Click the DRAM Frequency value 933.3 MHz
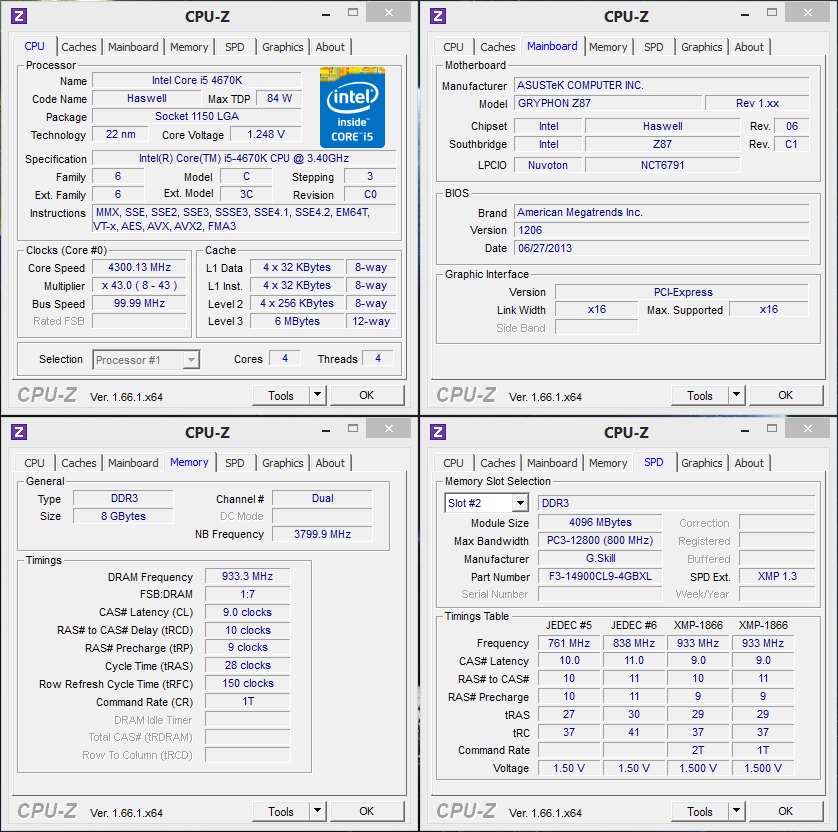This screenshot has height=832, width=838. pos(247,576)
